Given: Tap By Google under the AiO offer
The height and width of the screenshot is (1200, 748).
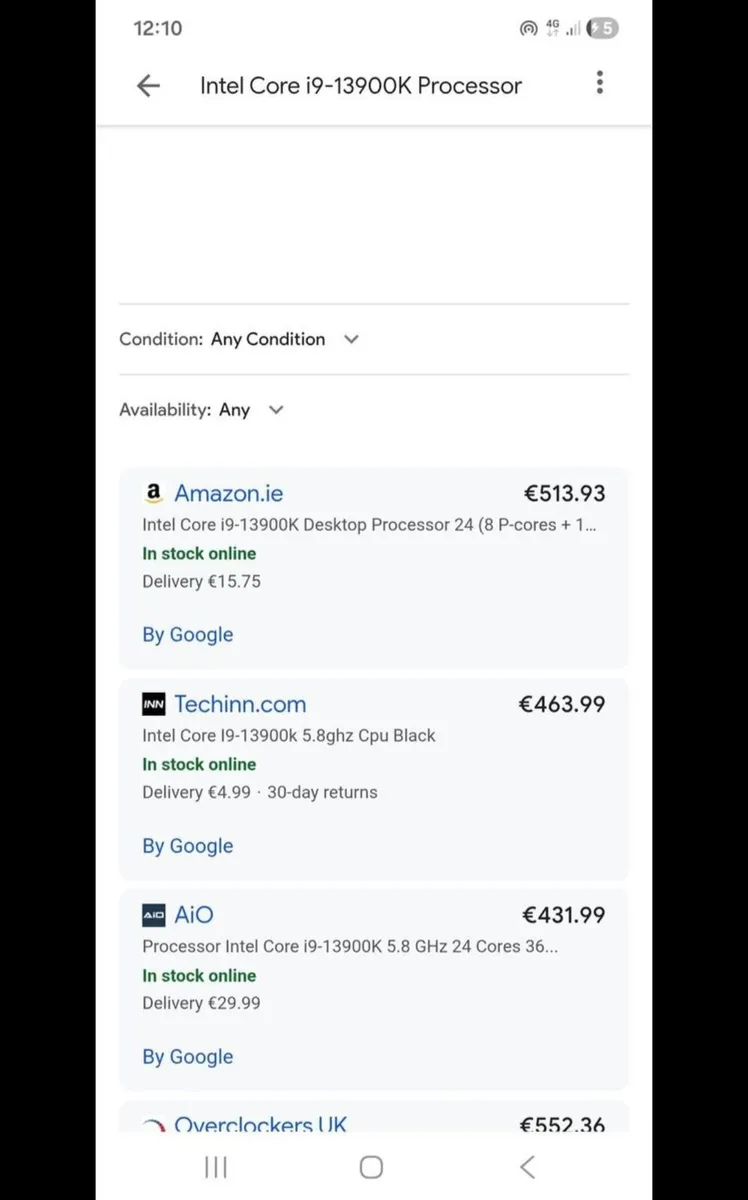Looking at the screenshot, I should 188,1057.
